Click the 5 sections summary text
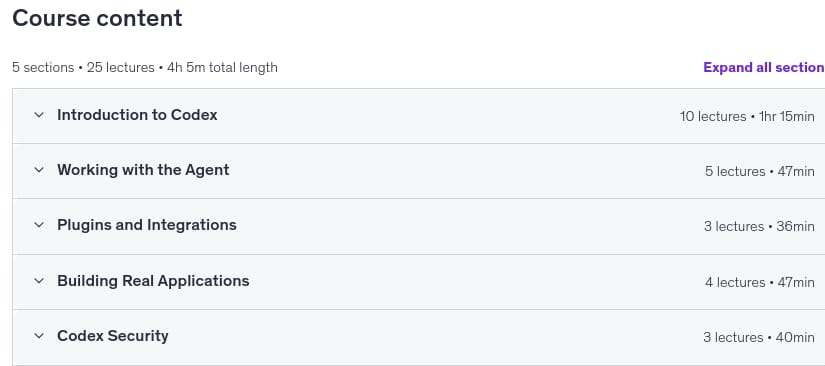The width and height of the screenshot is (825, 366). (x=43, y=68)
